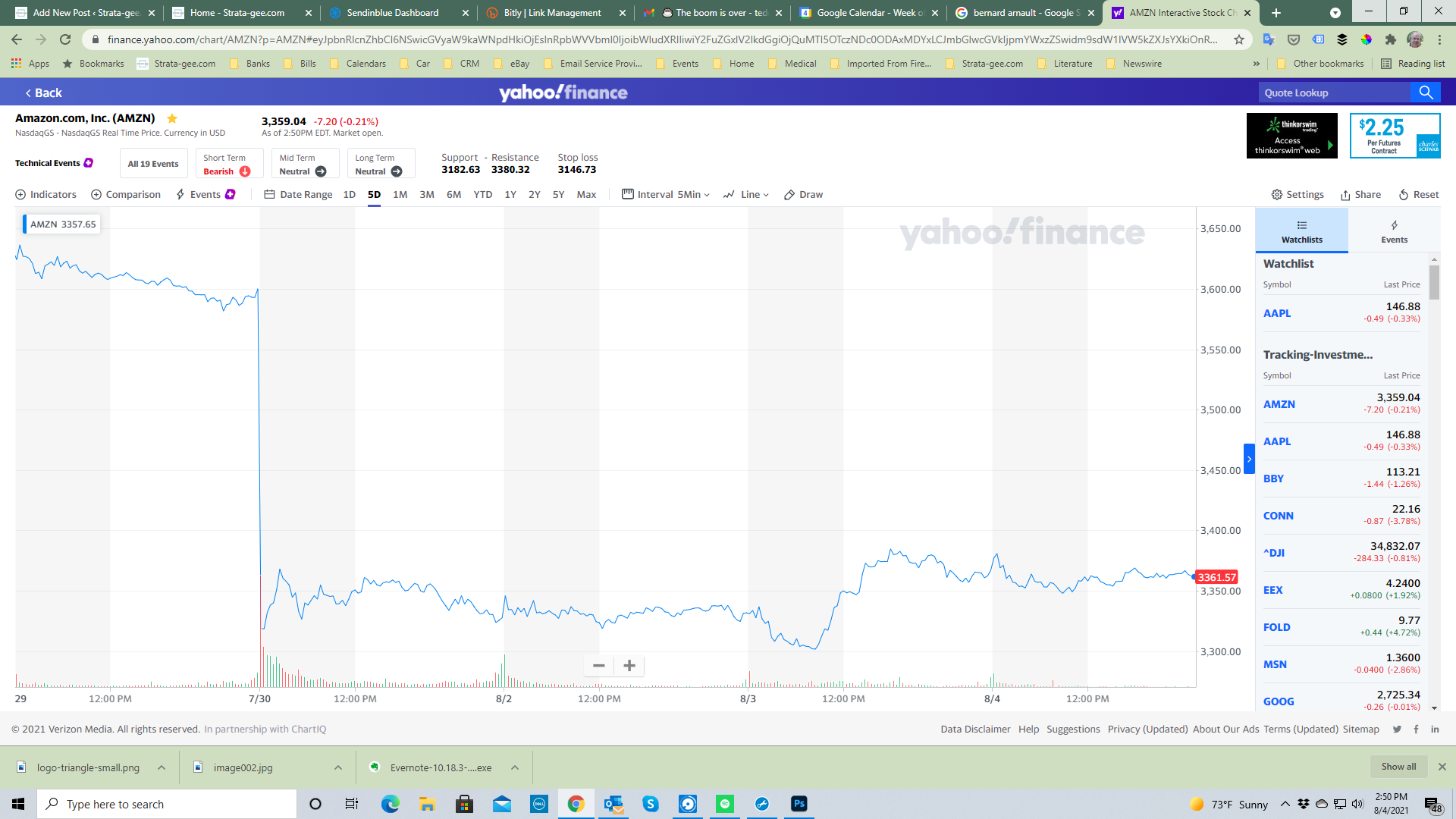This screenshot has height=819, width=1456.
Task: Select the 6M range
Action: 454,195
